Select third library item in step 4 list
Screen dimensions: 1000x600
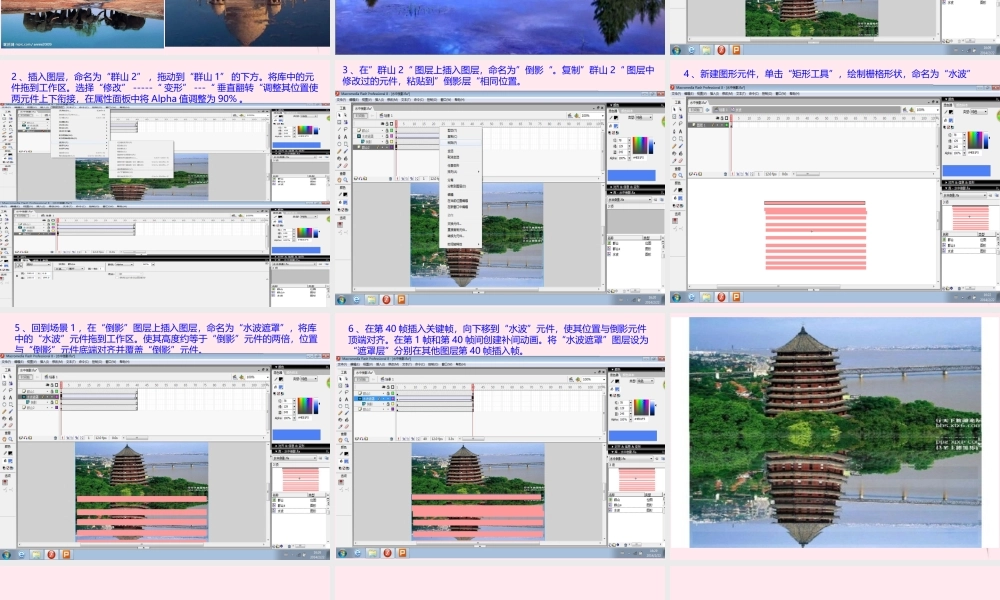tap(969, 251)
